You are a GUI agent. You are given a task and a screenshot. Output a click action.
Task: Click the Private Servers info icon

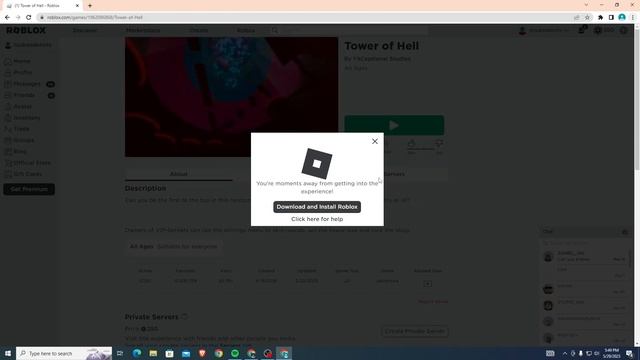coord(184,317)
